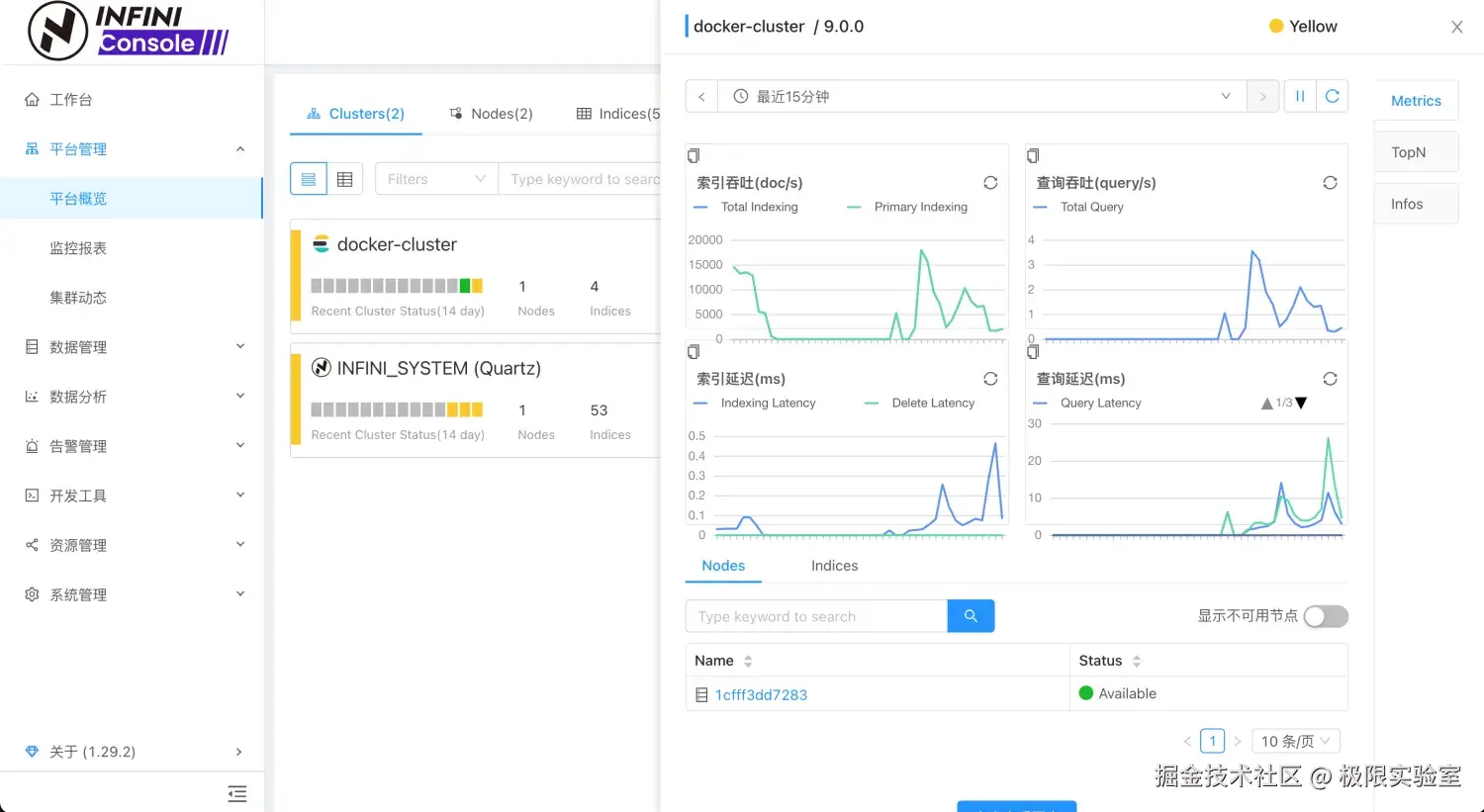Viewport: 1484px width, 812px height.
Task: Focus overview keyword search field
Action: pos(580,179)
